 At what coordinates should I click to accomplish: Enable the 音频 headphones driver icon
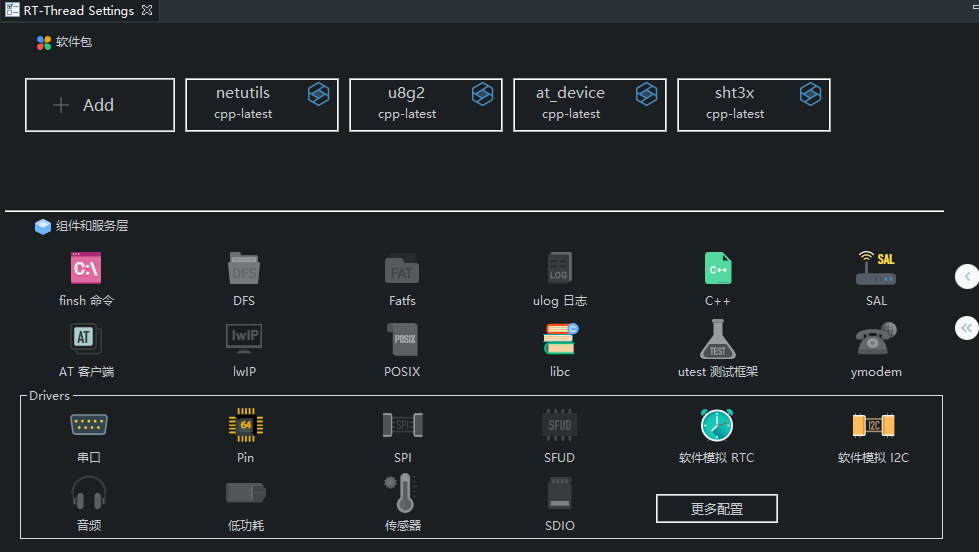[89, 493]
